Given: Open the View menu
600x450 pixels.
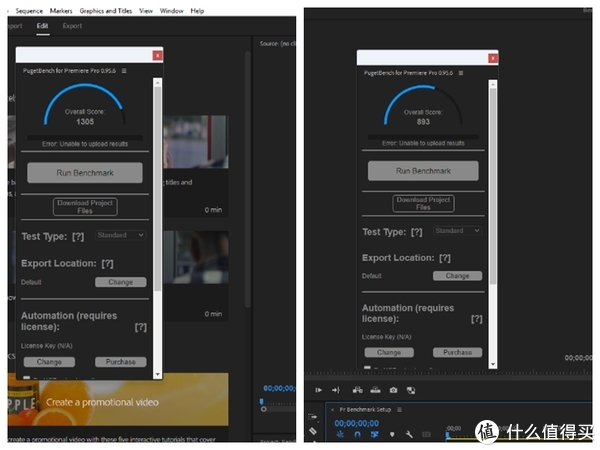Looking at the screenshot, I should [x=146, y=11].
